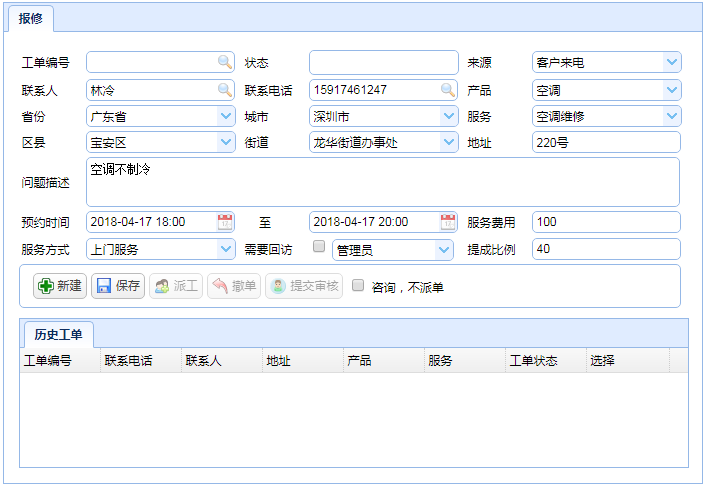The width and height of the screenshot is (706, 488).
Task: Click the 工单状态 column header
Action: tap(546, 360)
